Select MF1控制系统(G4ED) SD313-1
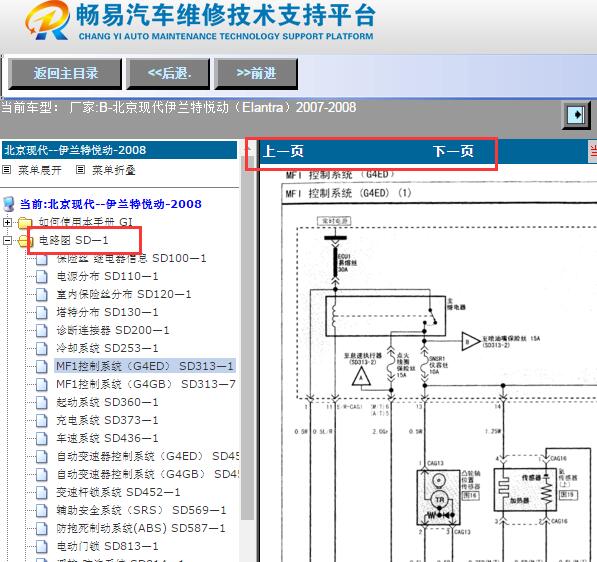The image size is (597, 562). (145, 366)
